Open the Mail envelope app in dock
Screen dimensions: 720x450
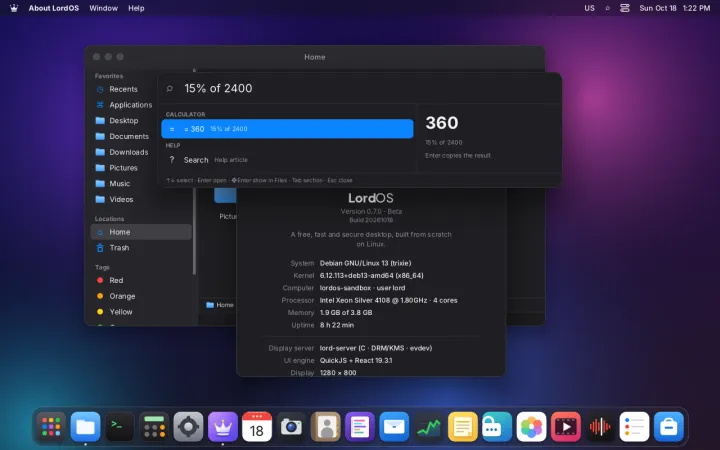click(394, 427)
